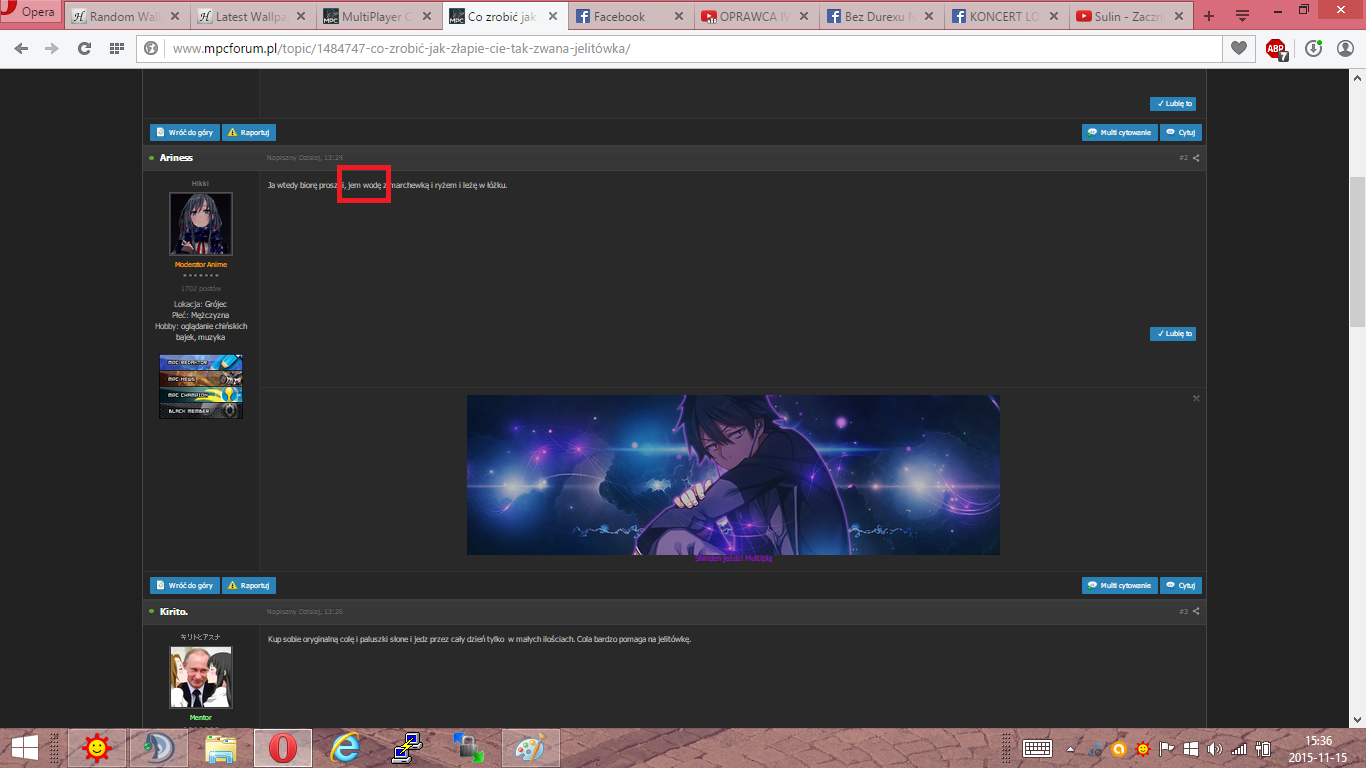Viewport: 1366px width, 768px height.
Task: Open Ariness's anime avatar image
Action: tap(201, 224)
